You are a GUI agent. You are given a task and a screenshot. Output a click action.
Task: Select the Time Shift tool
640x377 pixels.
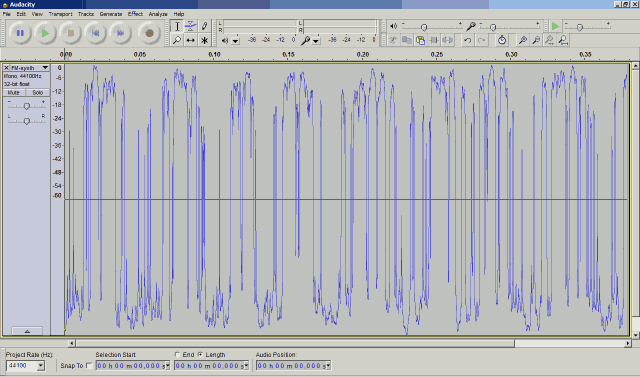point(191,40)
